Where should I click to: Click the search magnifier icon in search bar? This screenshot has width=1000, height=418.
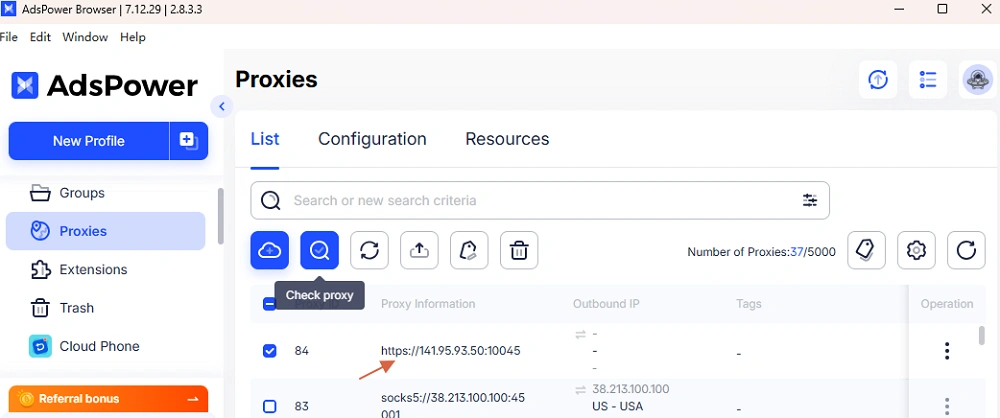[x=270, y=200]
